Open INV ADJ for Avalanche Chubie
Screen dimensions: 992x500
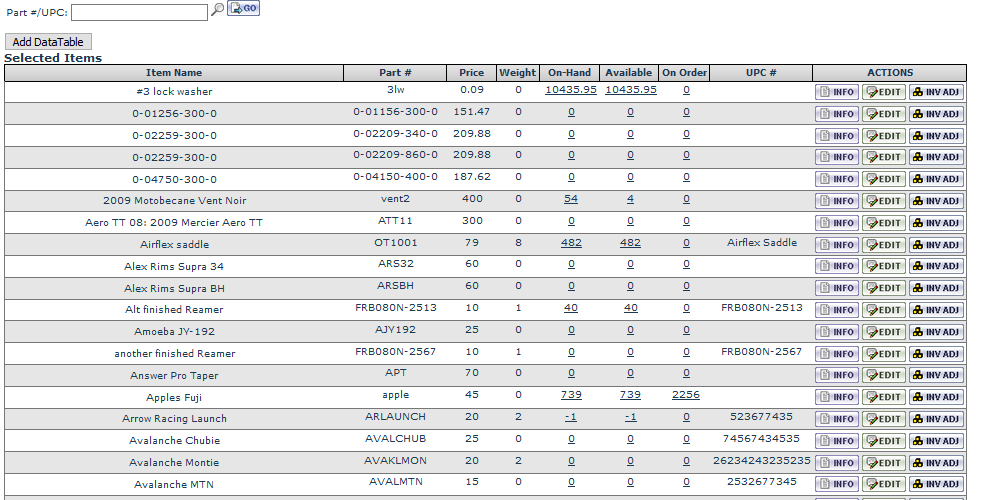pos(936,442)
